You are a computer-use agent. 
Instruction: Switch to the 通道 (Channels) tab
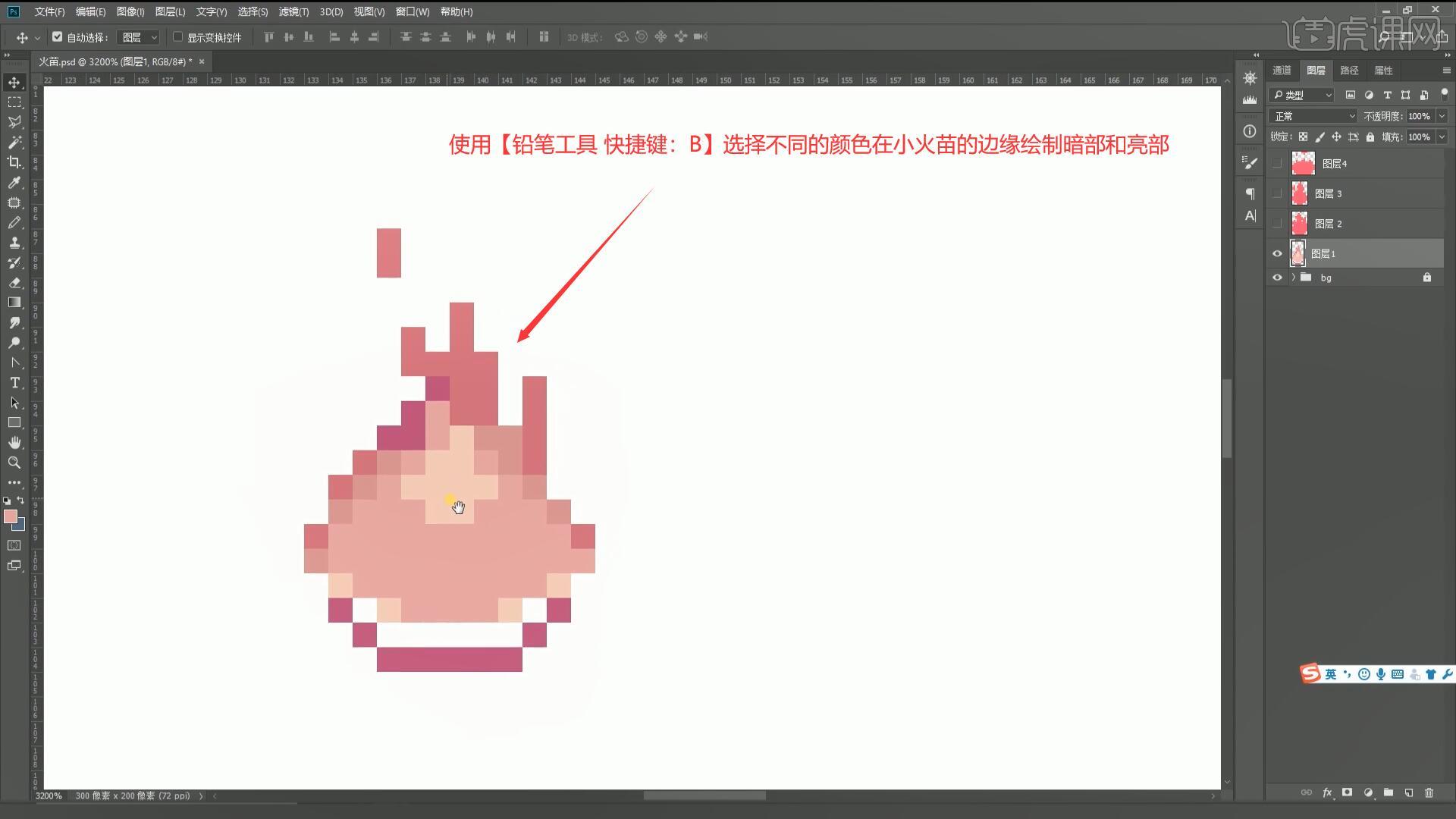coord(1282,70)
